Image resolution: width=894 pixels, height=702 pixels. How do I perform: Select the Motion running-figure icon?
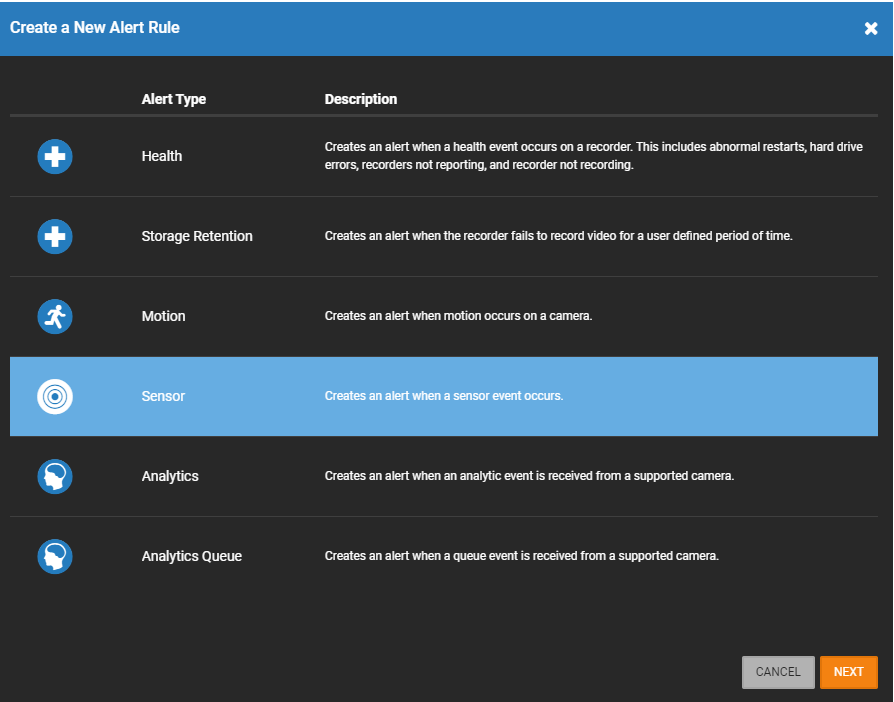[55, 317]
